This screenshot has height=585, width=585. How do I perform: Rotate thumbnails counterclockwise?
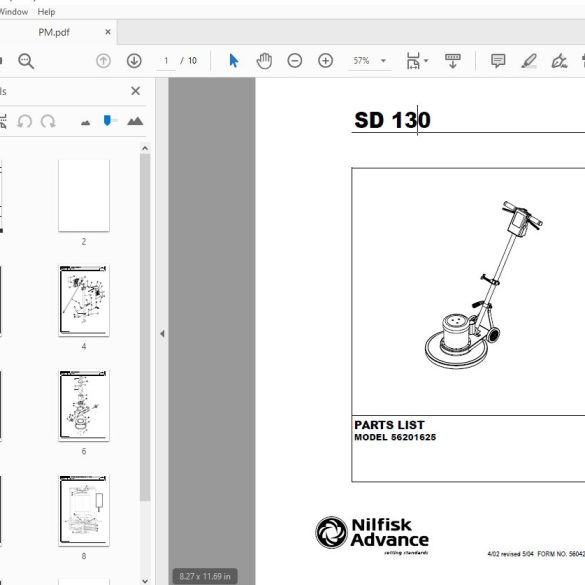(25, 121)
